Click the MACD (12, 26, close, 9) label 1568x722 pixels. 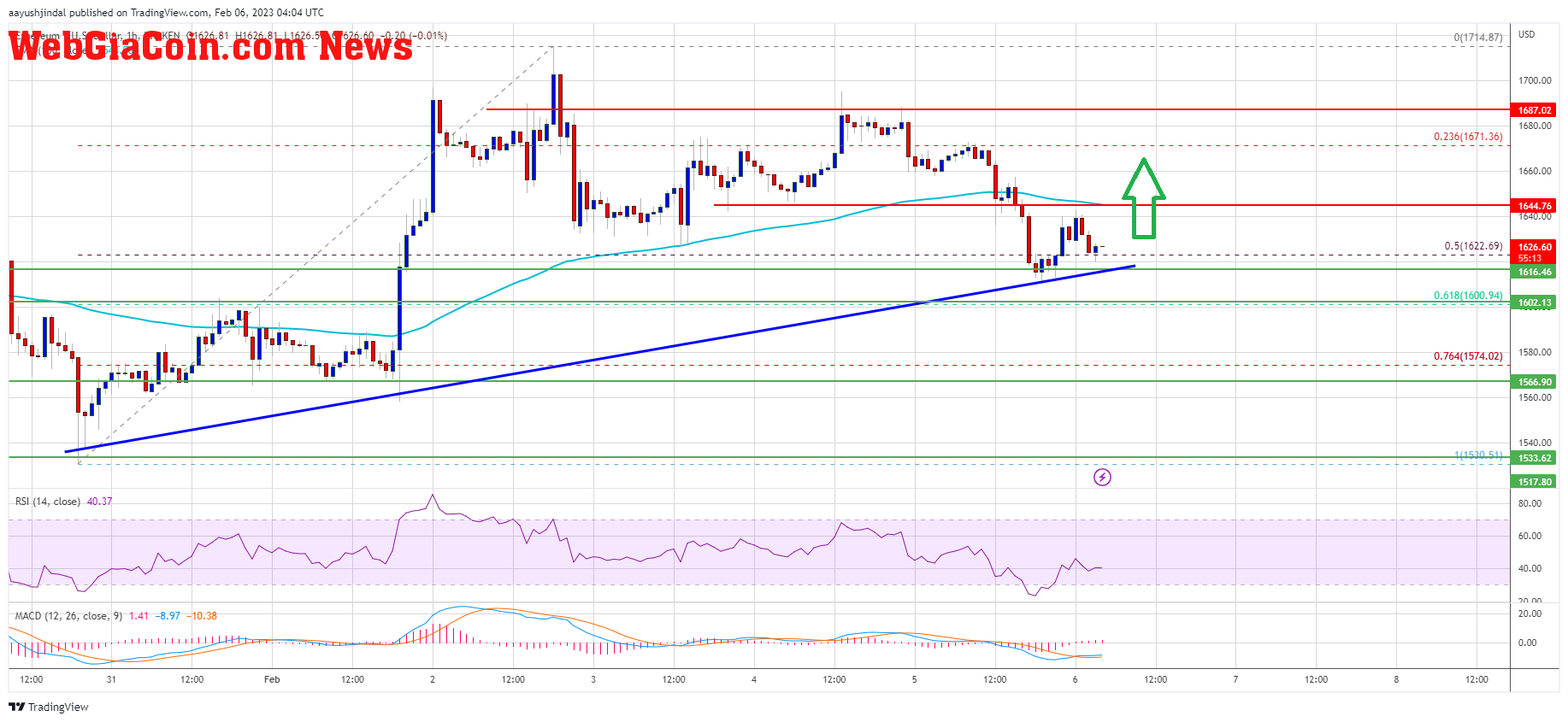tap(68, 616)
